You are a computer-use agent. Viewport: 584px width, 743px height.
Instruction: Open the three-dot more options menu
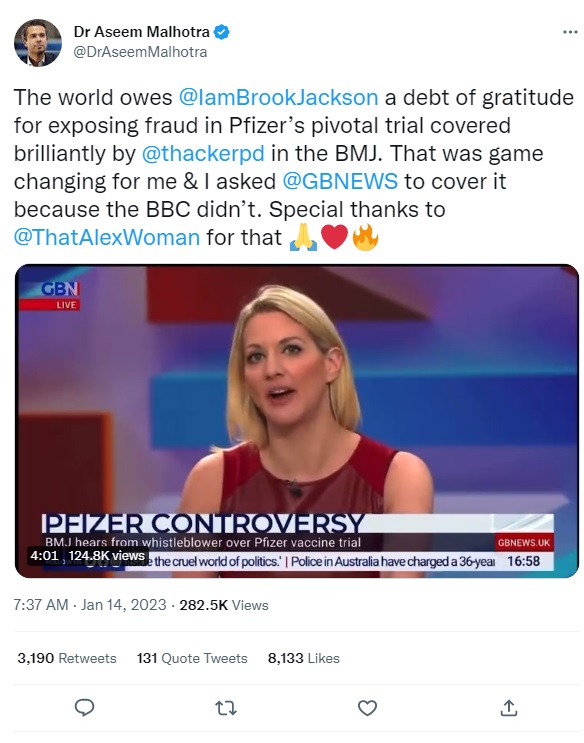(570, 32)
